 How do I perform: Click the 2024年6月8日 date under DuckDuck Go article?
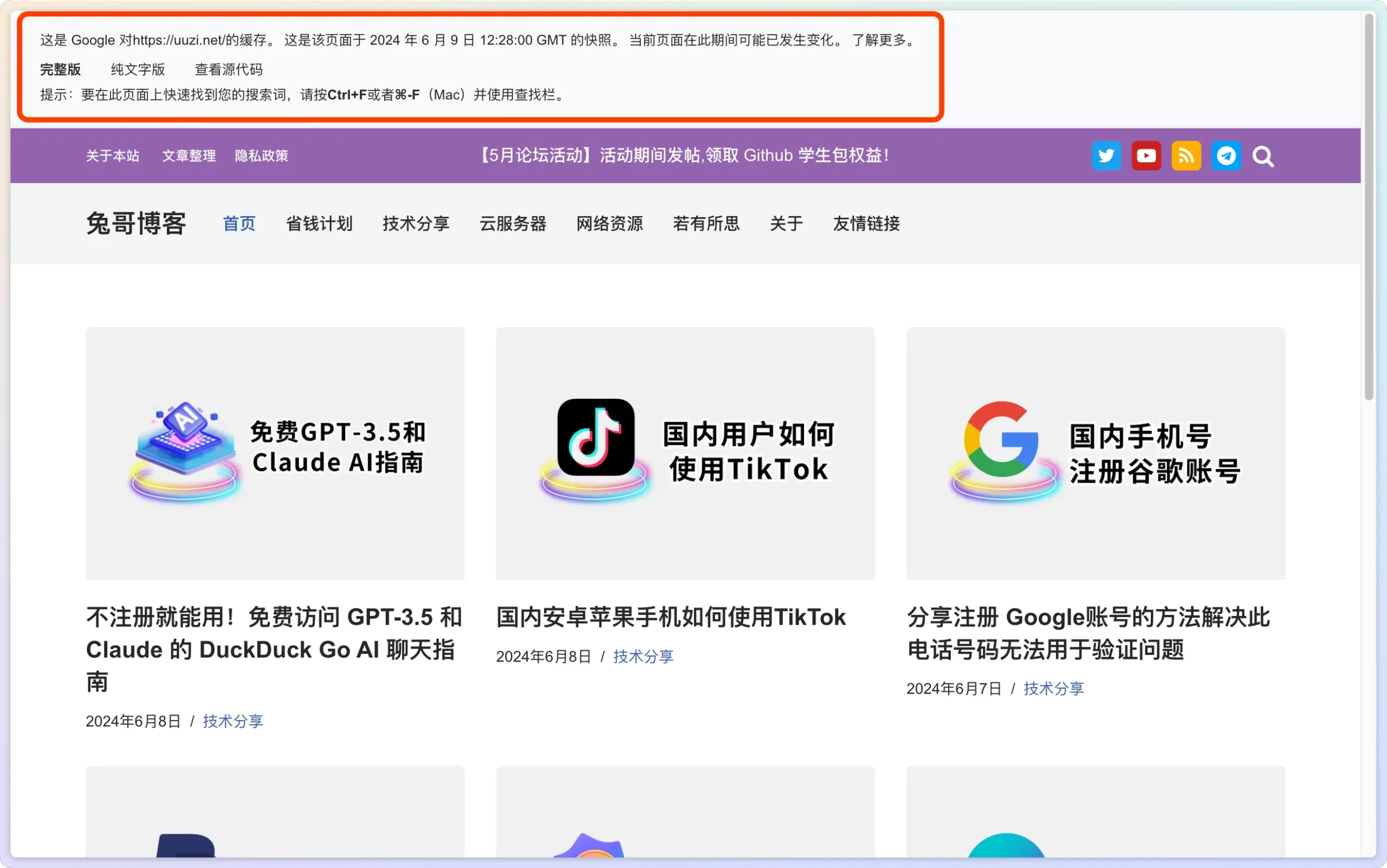click(x=133, y=721)
